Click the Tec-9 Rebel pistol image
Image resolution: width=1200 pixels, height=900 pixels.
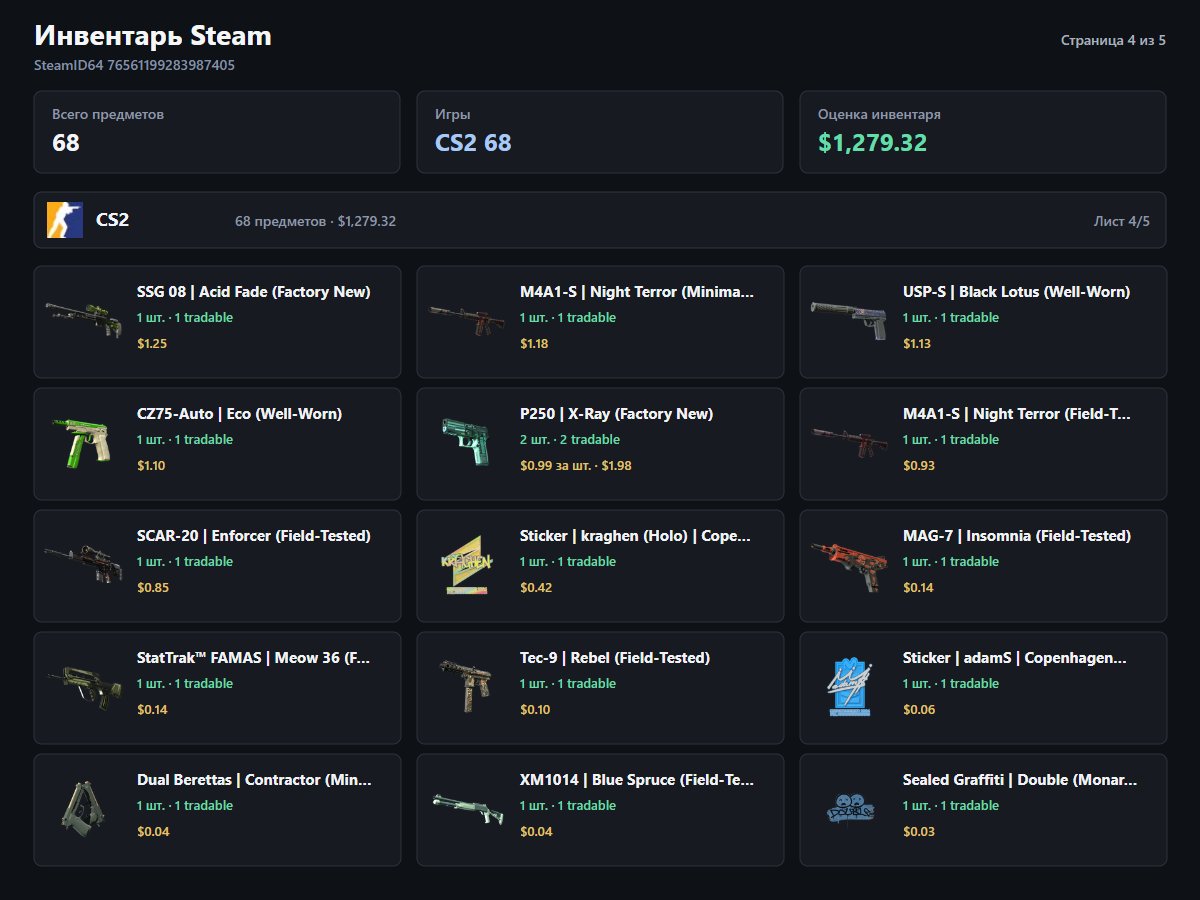click(467, 684)
